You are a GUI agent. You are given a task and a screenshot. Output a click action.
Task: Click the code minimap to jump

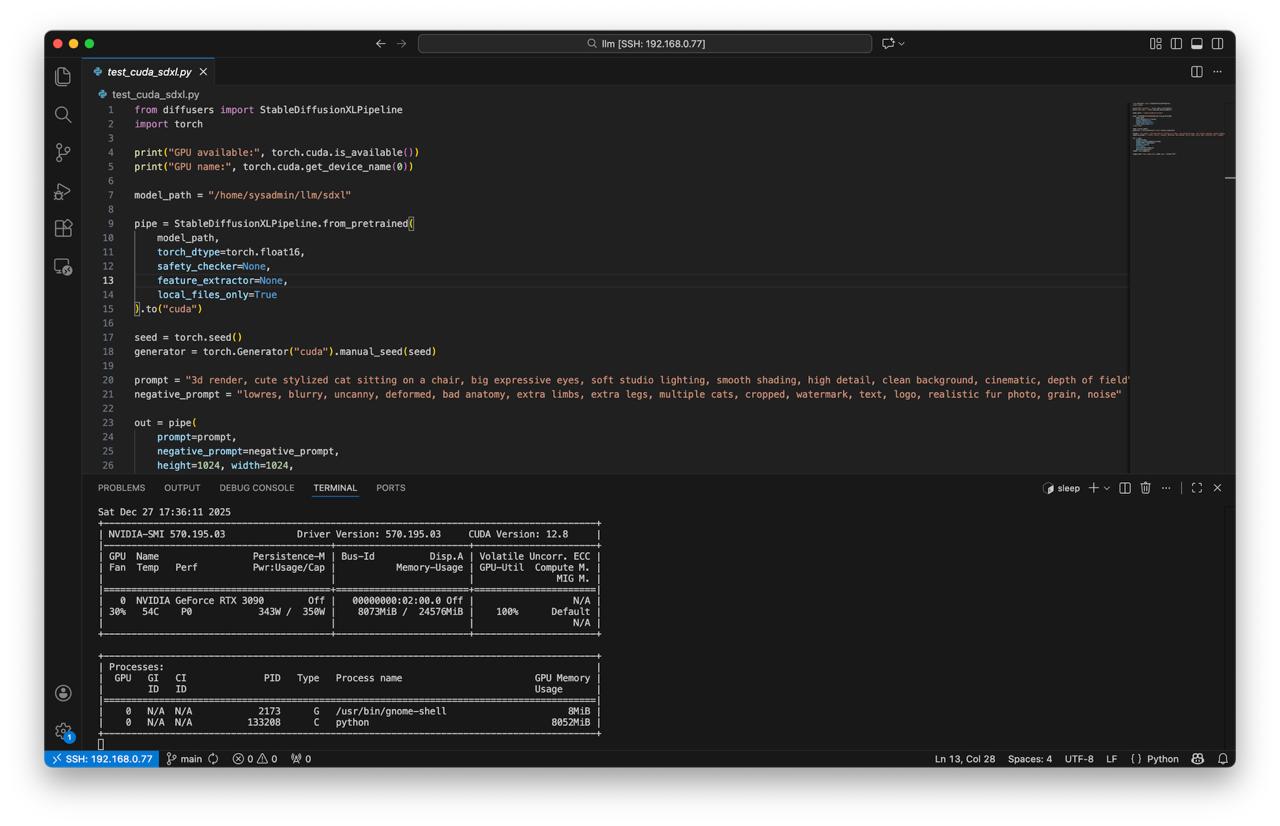(x=1165, y=130)
